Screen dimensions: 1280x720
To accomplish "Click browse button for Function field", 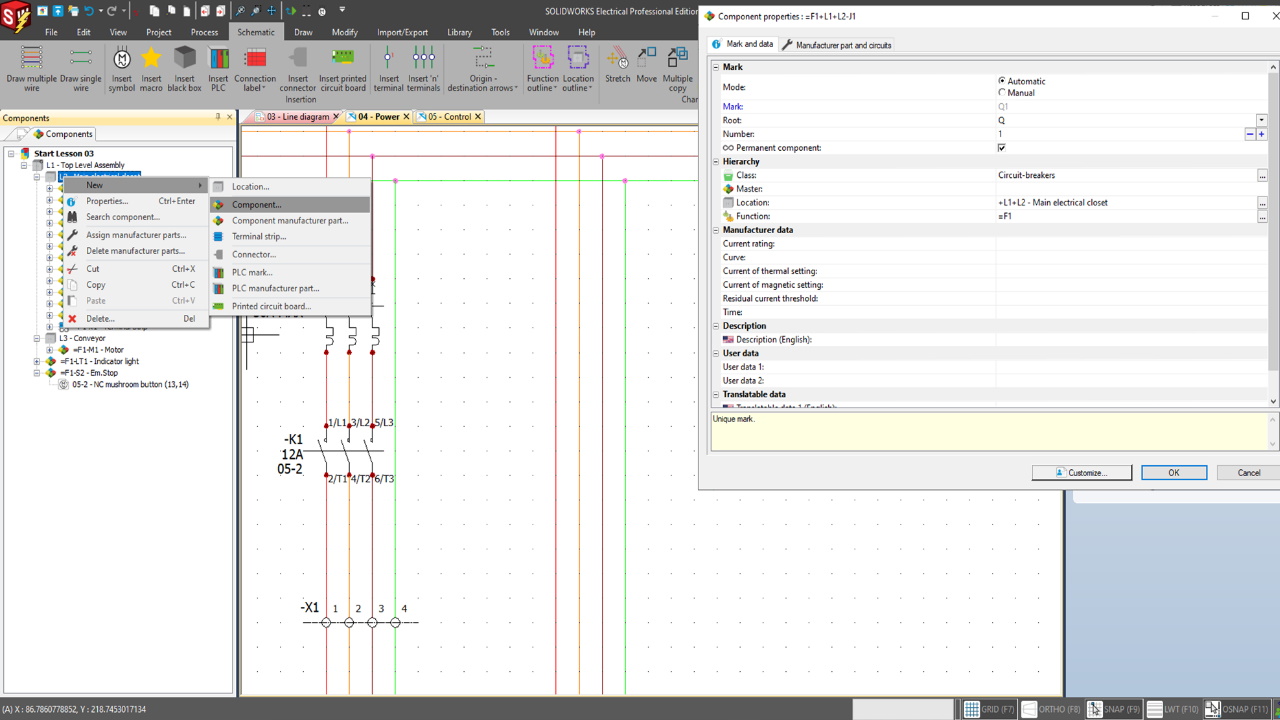I will tap(1262, 216).
